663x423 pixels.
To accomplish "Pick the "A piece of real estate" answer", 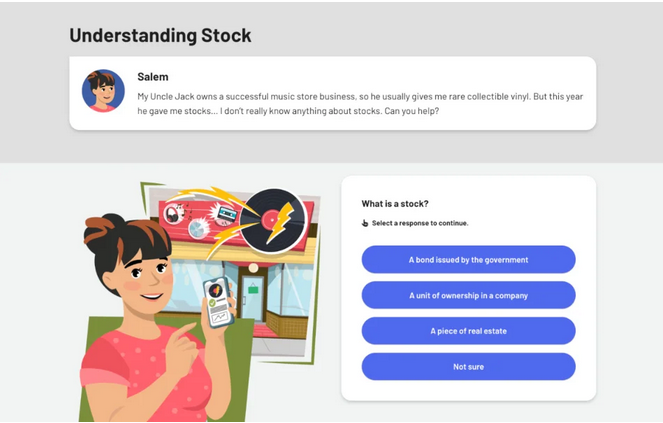I will pos(468,331).
